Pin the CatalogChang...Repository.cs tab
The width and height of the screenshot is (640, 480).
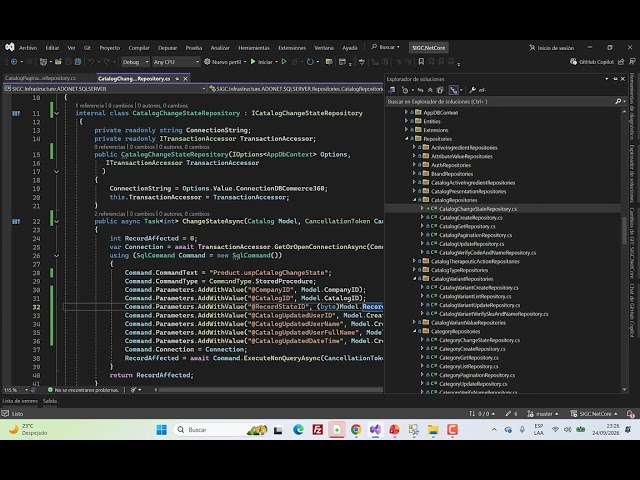tap(177, 78)
